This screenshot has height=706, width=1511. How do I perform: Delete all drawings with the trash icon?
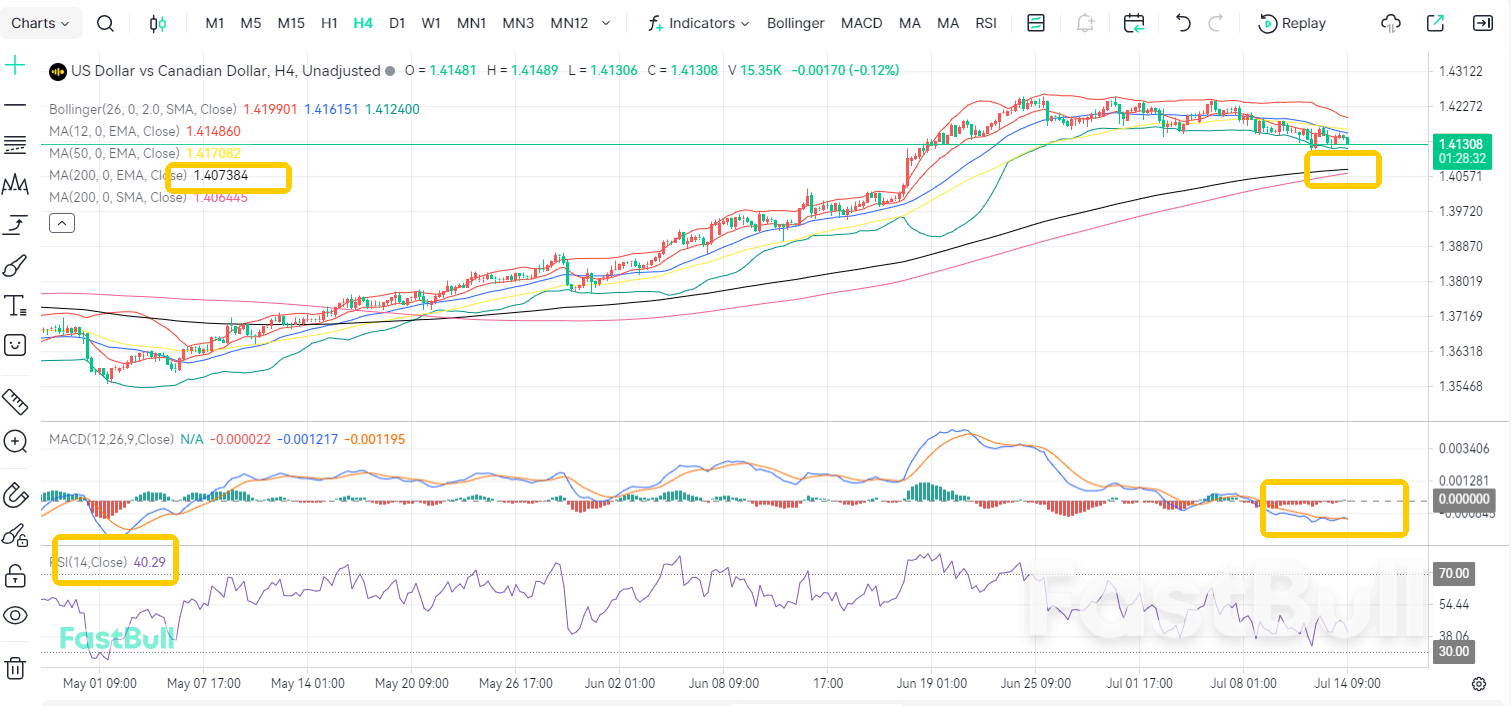pyautogui.click(x=15, y=667)
